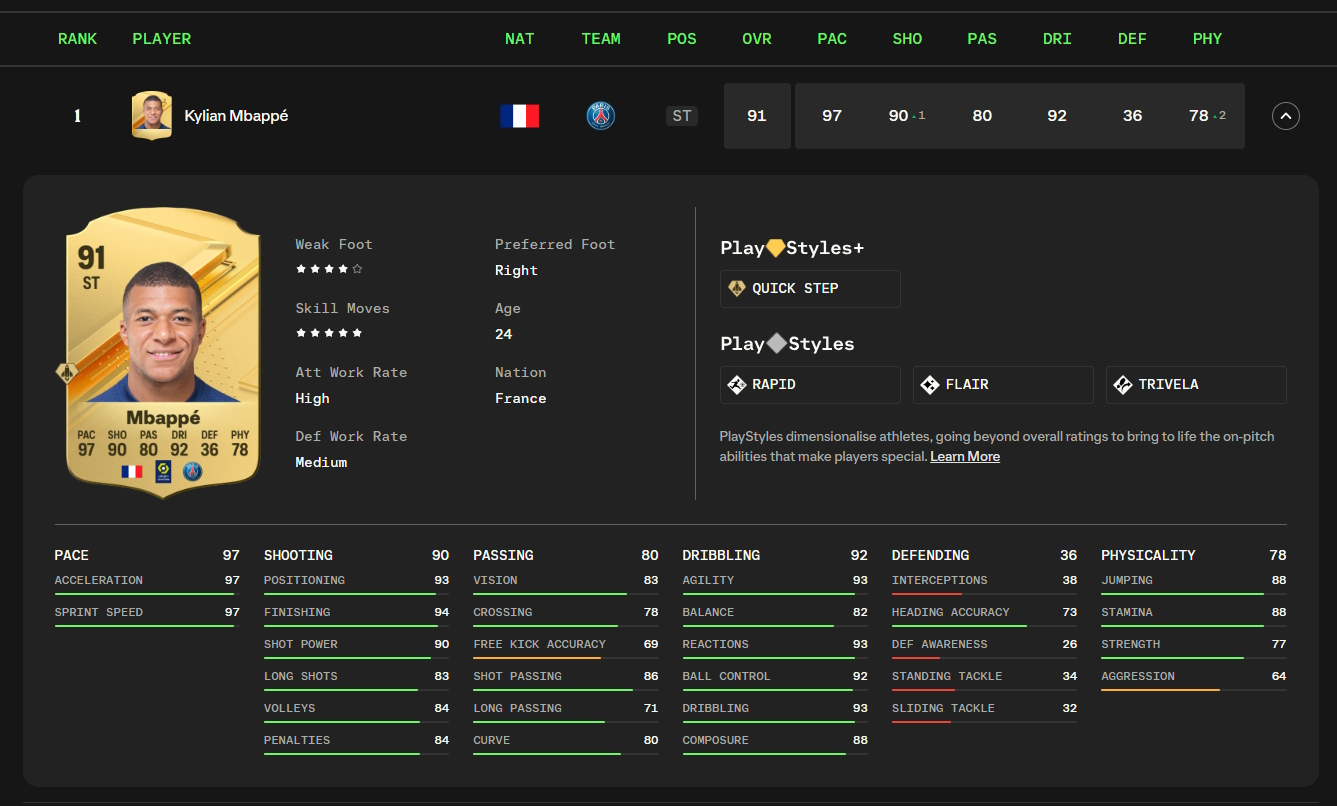Click the Preferred Foot value "Right"

coord(516,271)
